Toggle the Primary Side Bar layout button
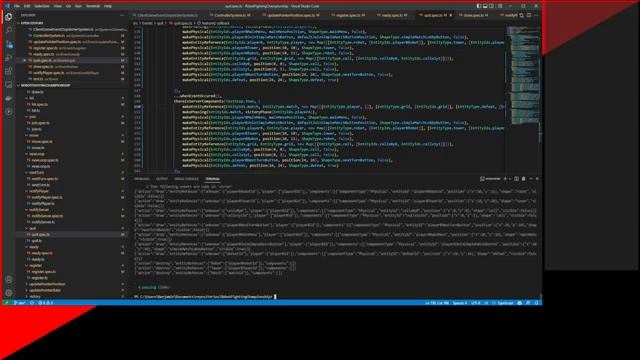The image size is (640, 360). (x=478, y=6)
